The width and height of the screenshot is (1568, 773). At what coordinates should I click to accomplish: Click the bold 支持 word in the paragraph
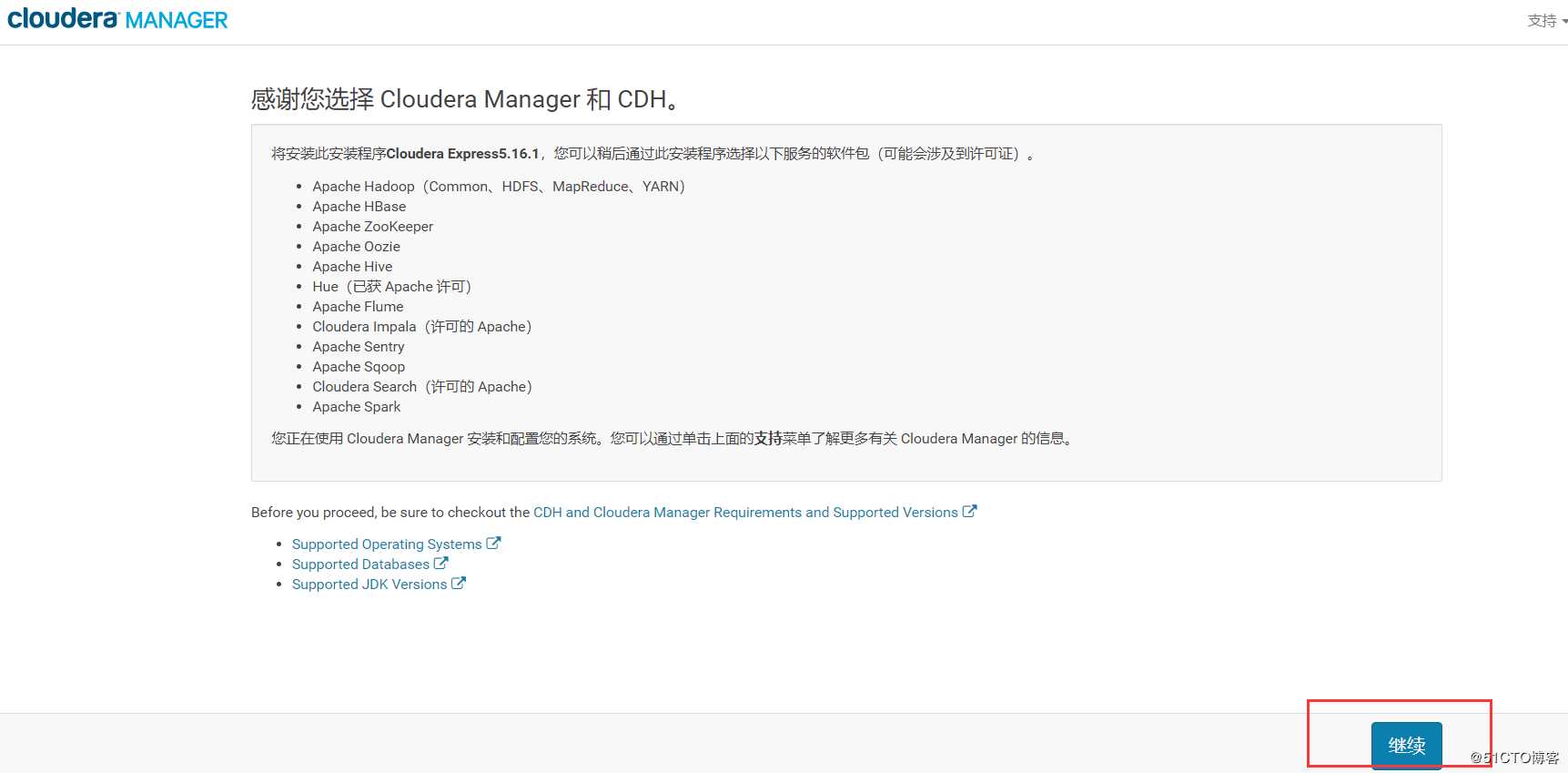tap(768, 438)
